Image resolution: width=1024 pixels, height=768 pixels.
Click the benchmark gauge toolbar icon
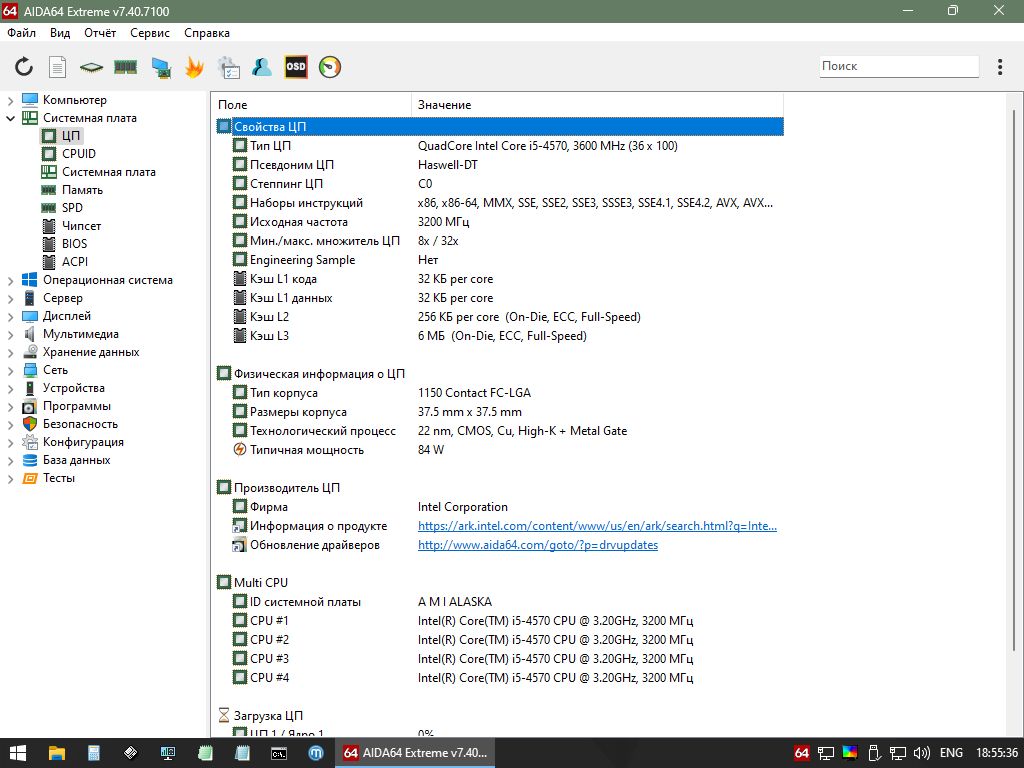coord(330,67)
